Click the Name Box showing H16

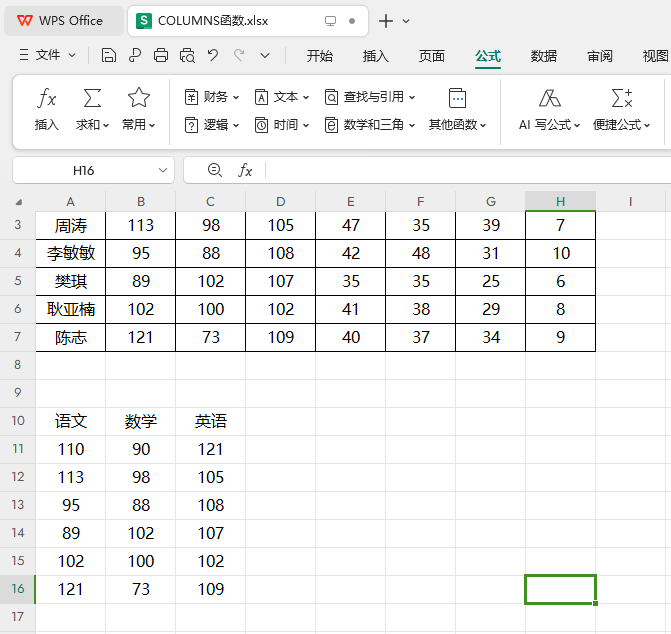click(83, 171)
